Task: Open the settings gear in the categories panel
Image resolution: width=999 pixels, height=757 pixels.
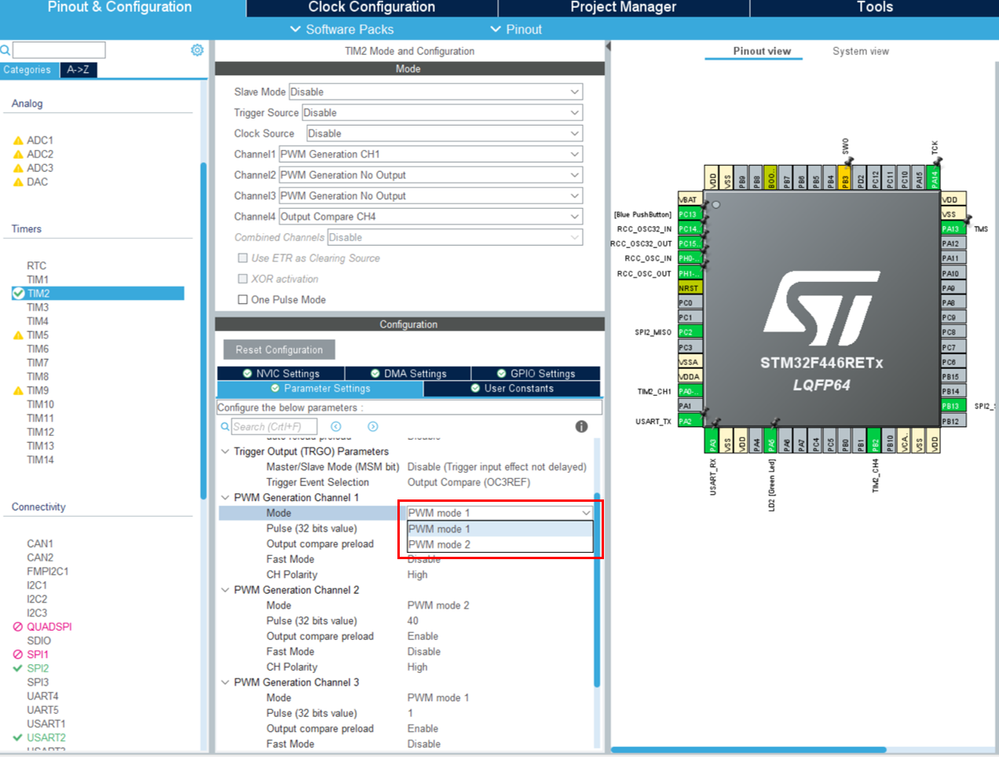Action: pos(197,50)
